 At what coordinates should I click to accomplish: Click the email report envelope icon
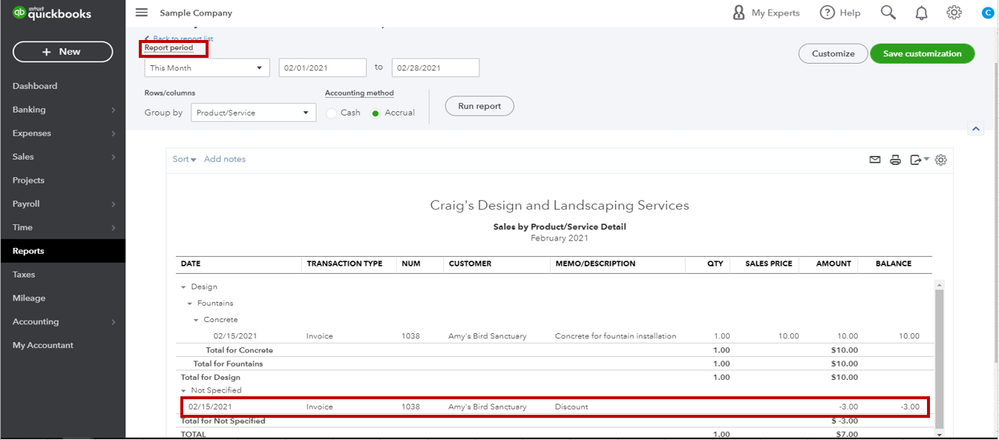pyautogui.click(x=875, y=160)
